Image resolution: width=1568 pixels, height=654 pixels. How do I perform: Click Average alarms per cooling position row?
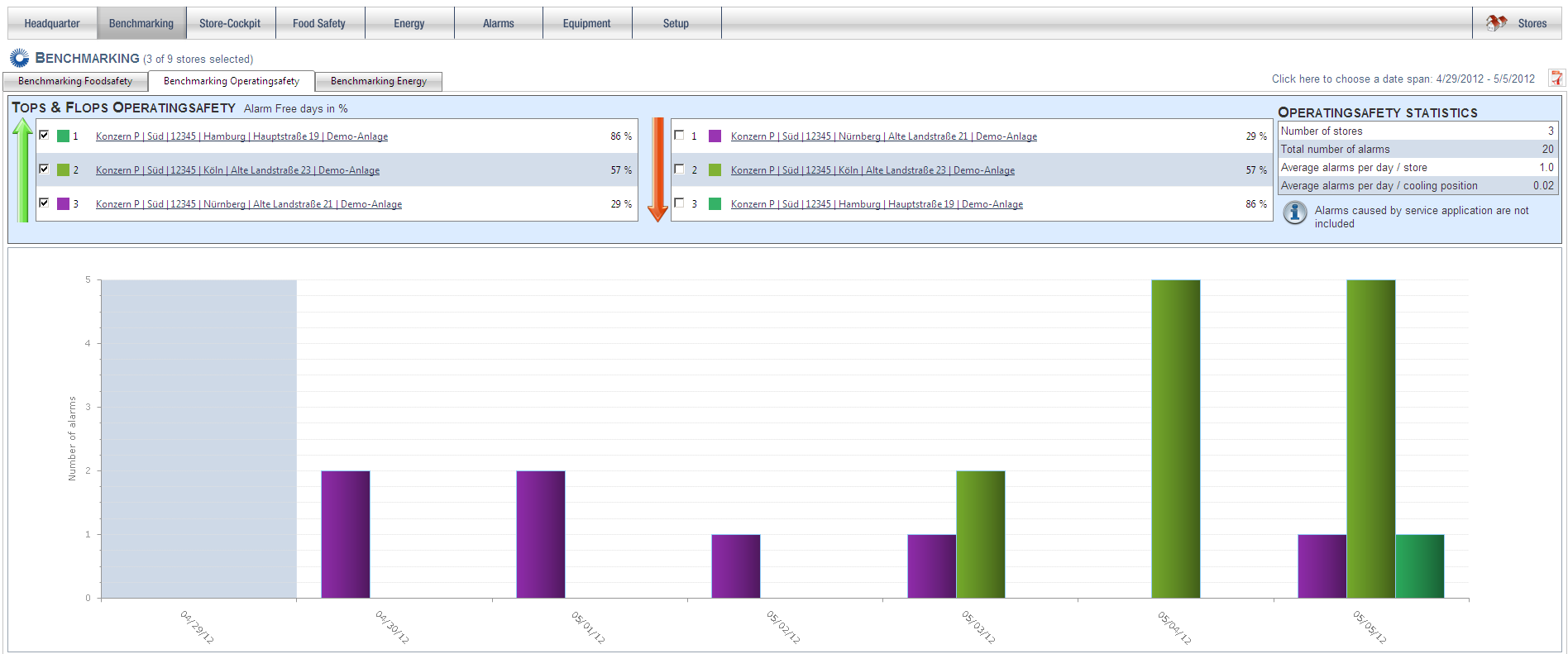(x=1417, y=185)
